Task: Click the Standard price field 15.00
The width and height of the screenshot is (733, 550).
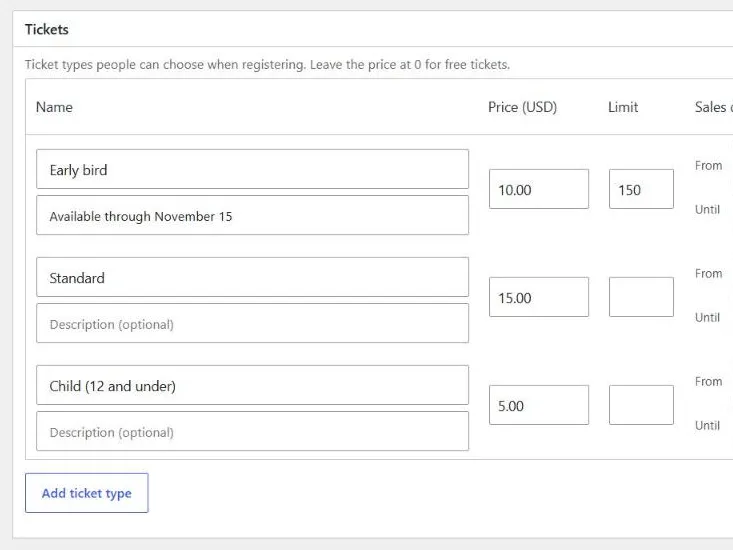Action: (x=539, y=297)
